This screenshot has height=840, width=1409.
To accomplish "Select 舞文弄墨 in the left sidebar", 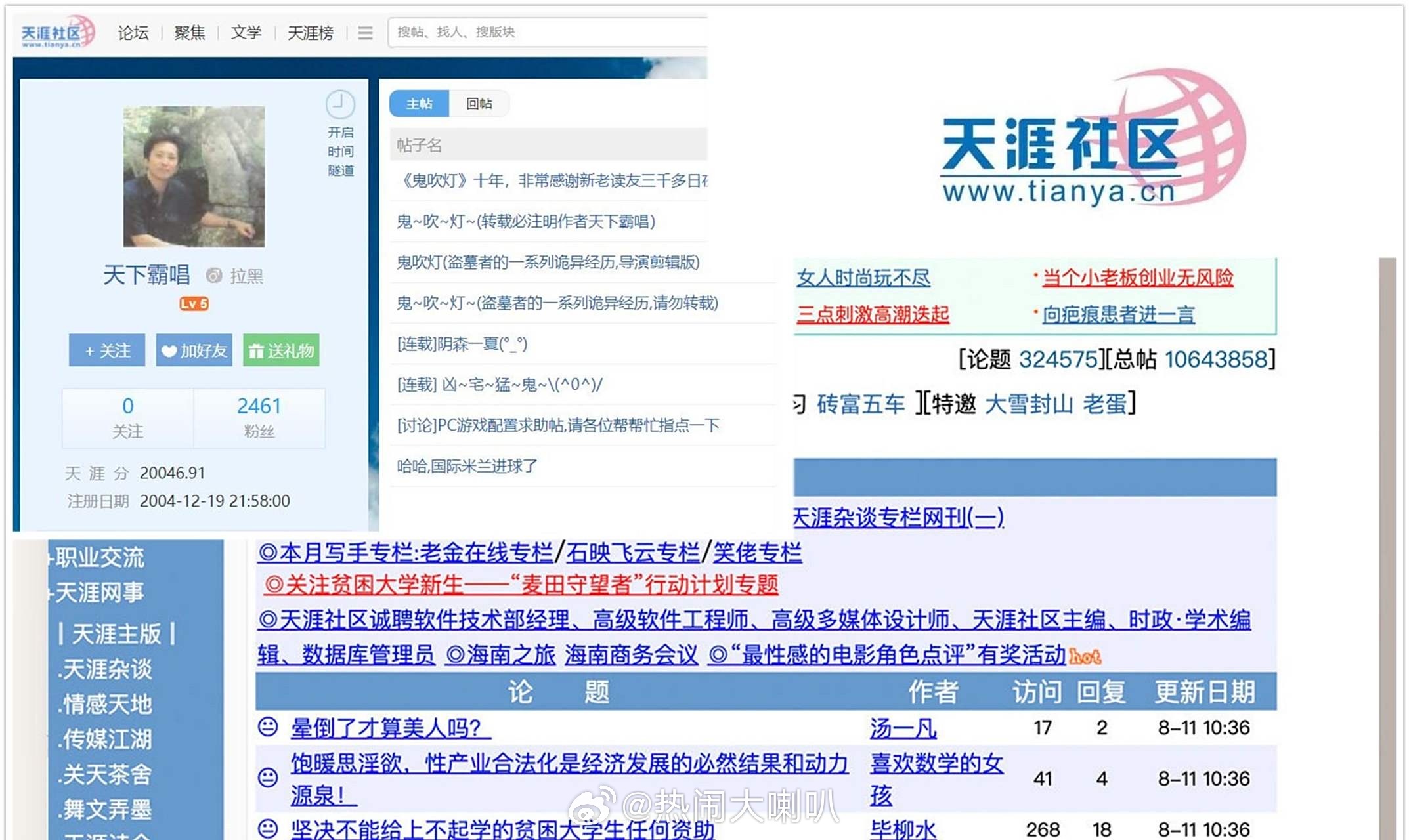I will (106, 809).
